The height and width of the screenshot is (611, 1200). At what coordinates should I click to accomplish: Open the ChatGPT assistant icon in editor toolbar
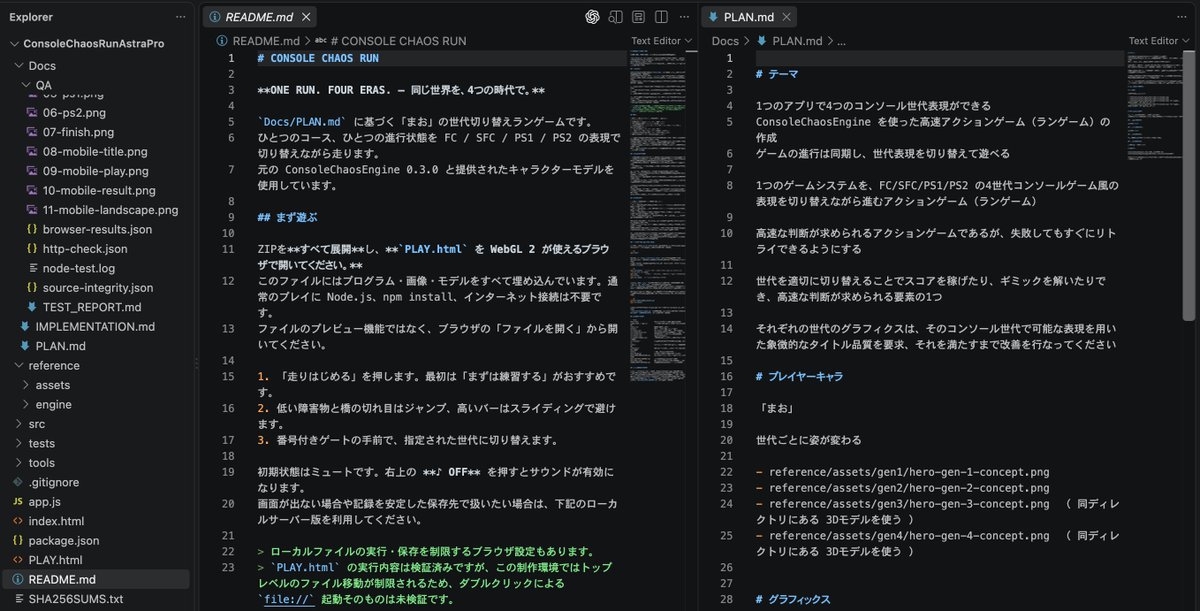tap(593, 17)
